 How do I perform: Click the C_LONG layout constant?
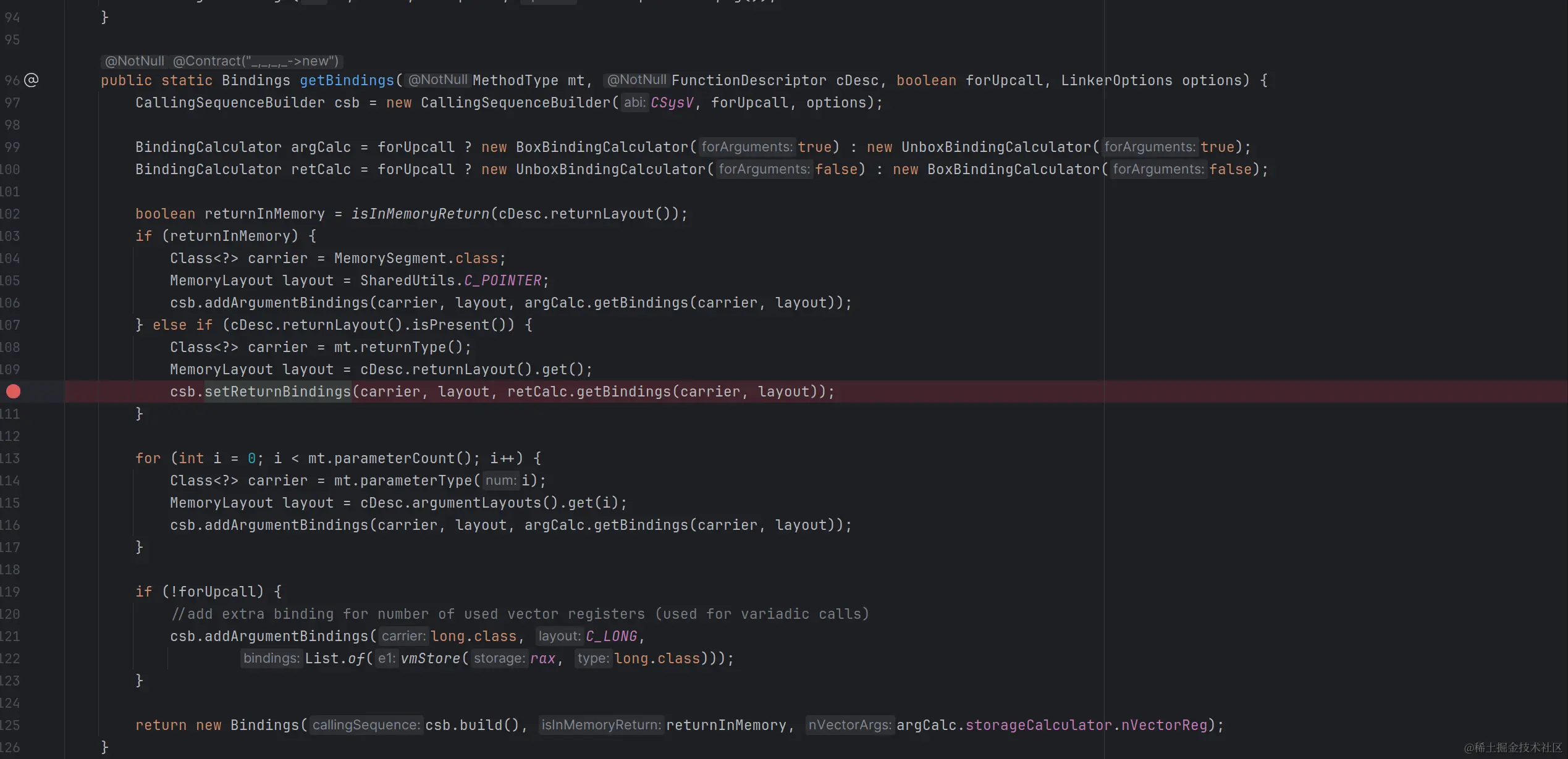pyautogui.click(x=611, y=636)
